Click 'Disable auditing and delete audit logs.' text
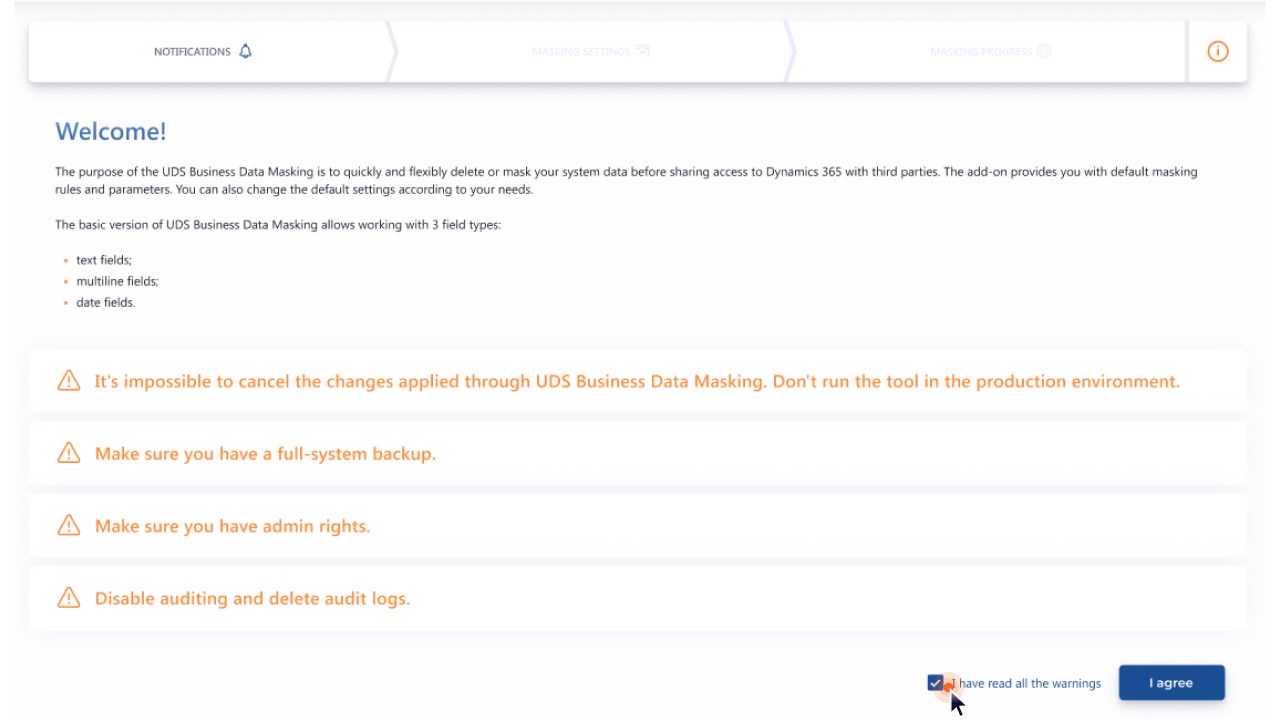 click(252, 599)
